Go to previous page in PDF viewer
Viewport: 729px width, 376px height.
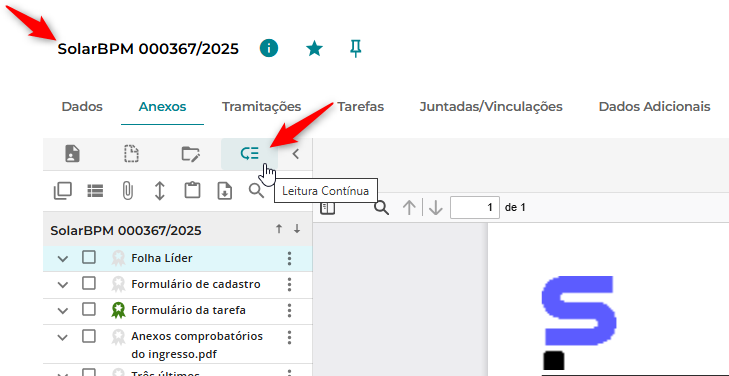409,208
